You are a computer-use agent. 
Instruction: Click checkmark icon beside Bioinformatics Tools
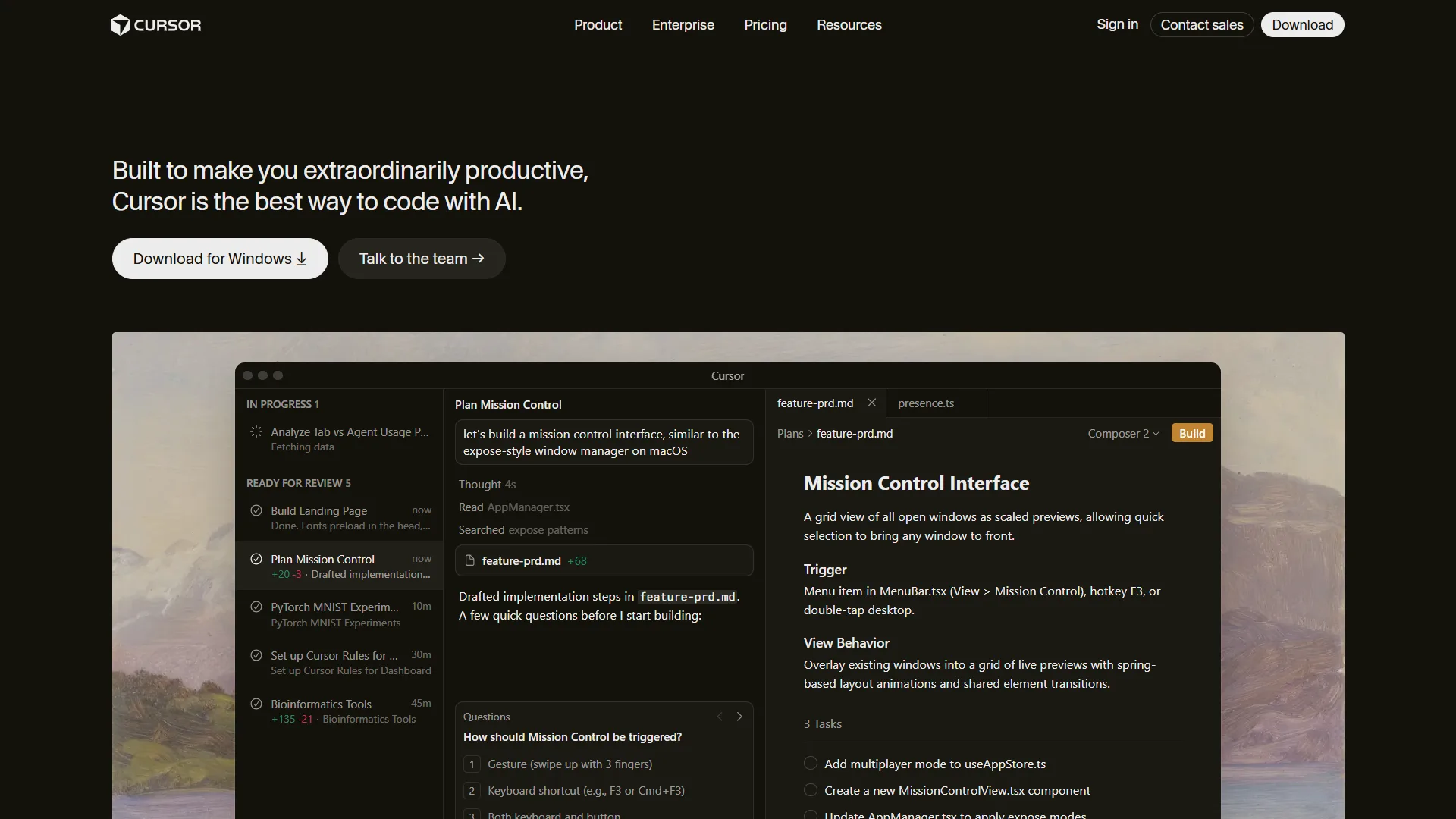coord(256,704)
